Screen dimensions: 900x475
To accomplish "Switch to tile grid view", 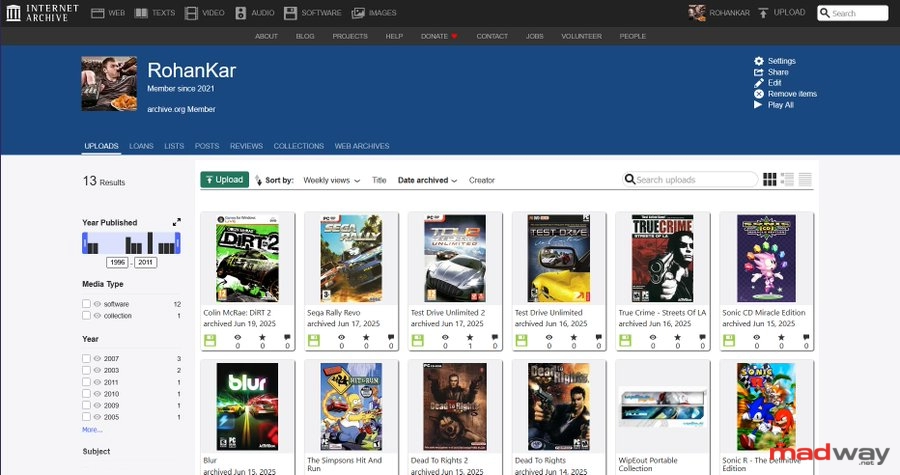I will 770,180.
